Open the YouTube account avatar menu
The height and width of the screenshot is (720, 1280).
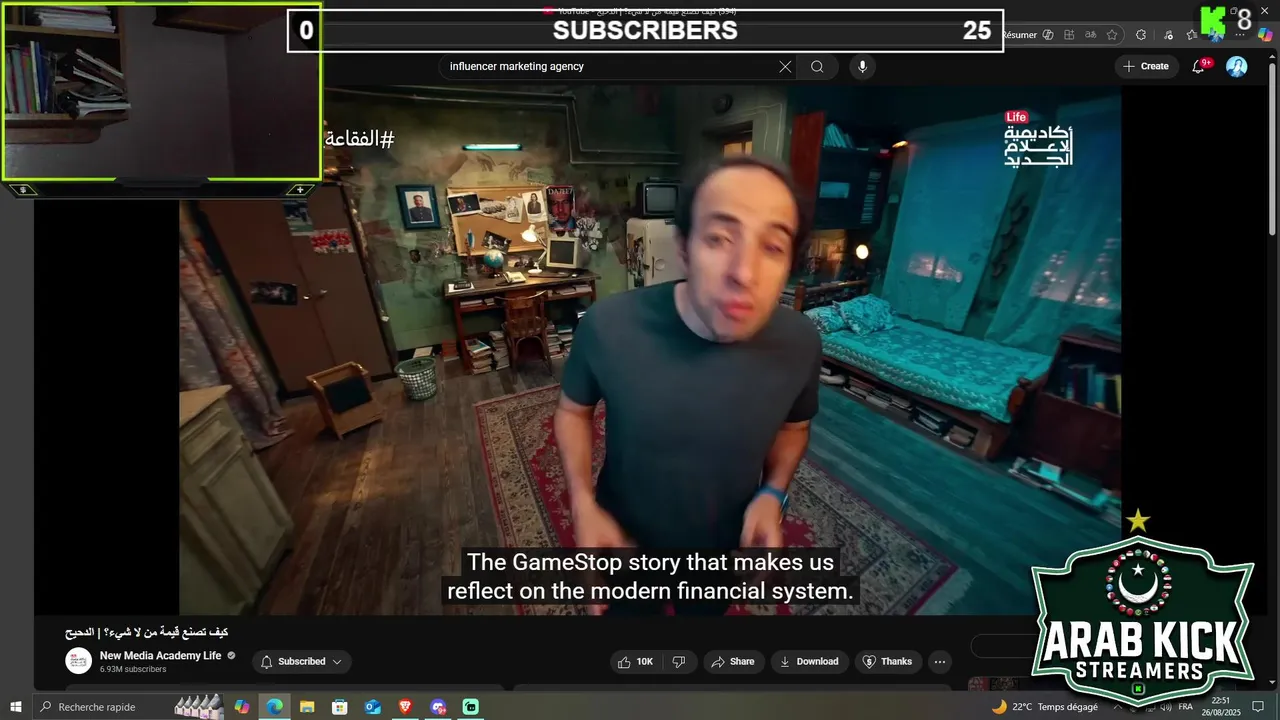click(1237, 66)
